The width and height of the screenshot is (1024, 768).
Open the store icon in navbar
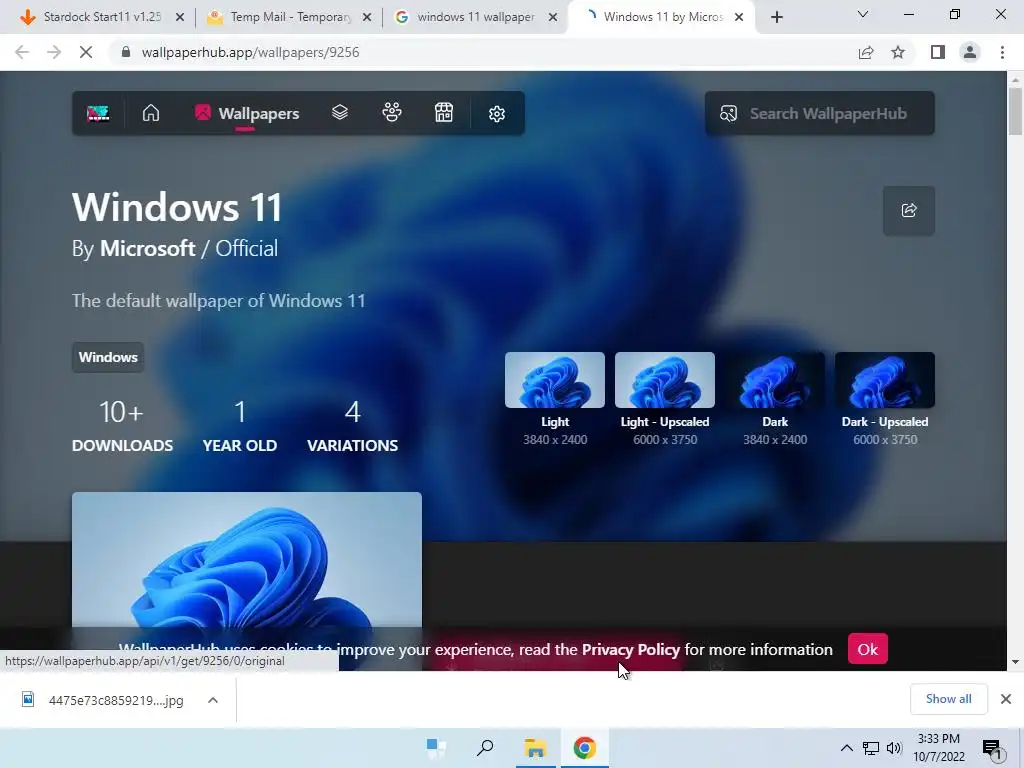pos(444,113)
